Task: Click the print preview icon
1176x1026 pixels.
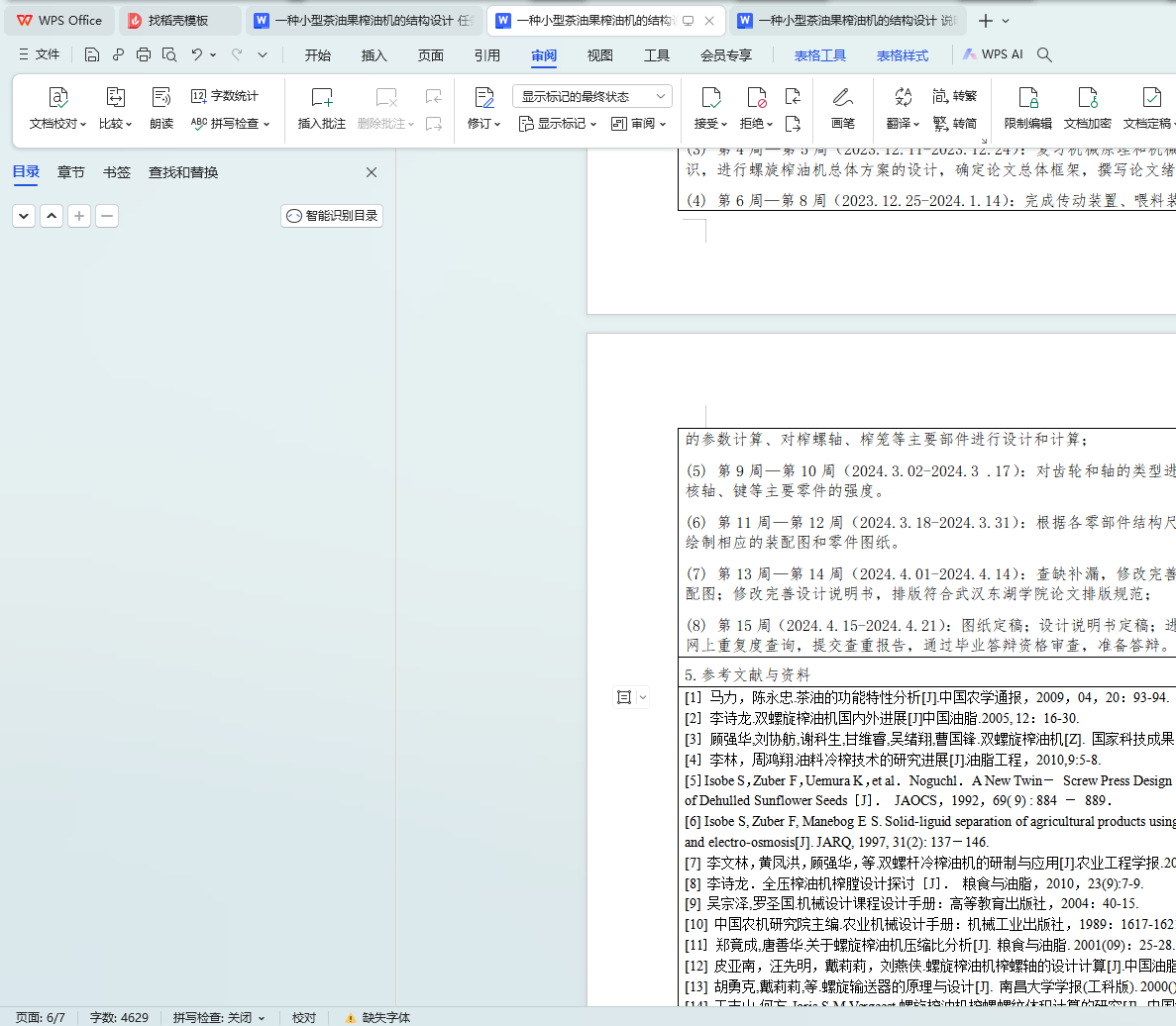Action: [169, 54]
